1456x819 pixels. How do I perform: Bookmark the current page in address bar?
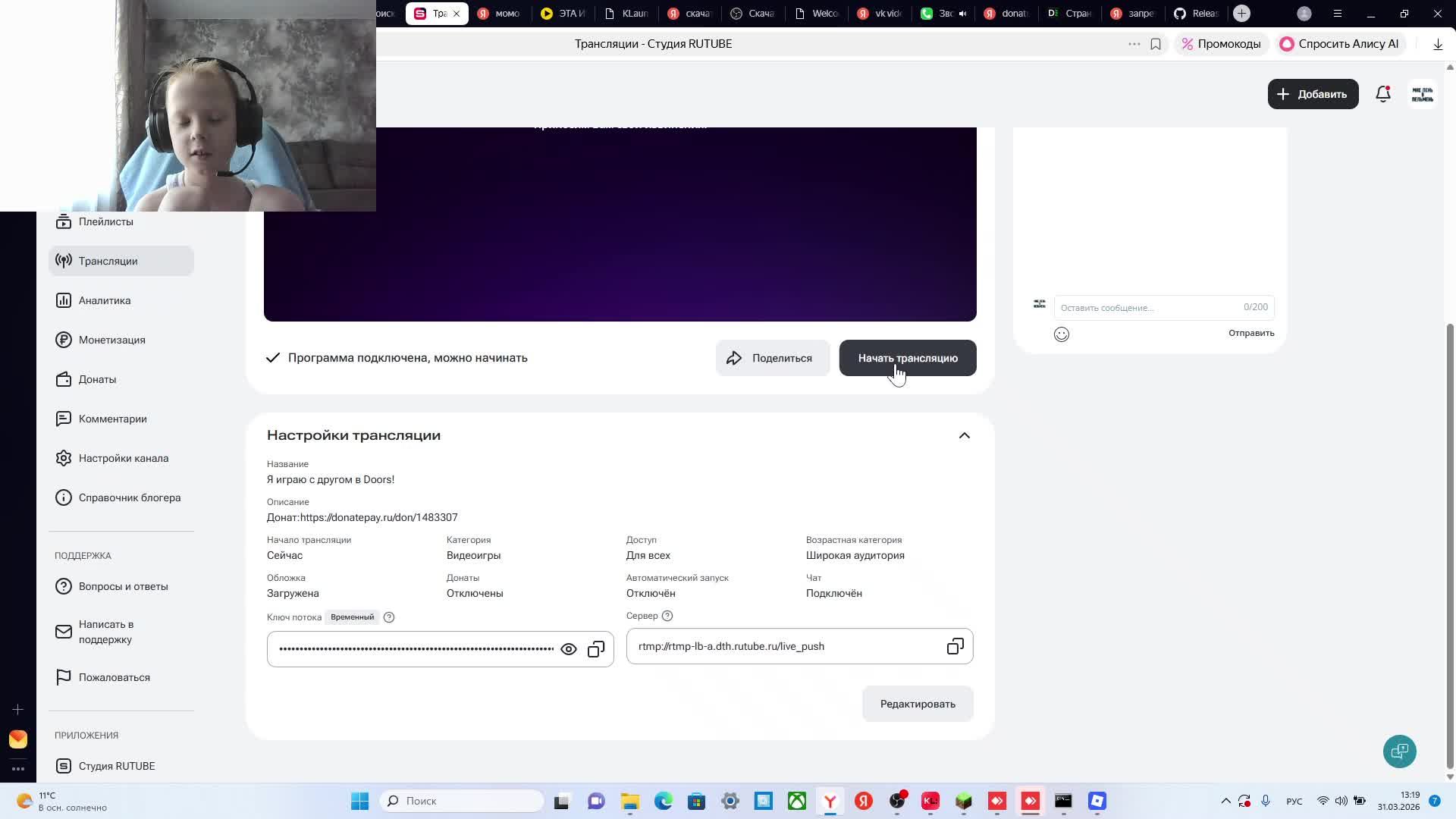click(1155, 44)
